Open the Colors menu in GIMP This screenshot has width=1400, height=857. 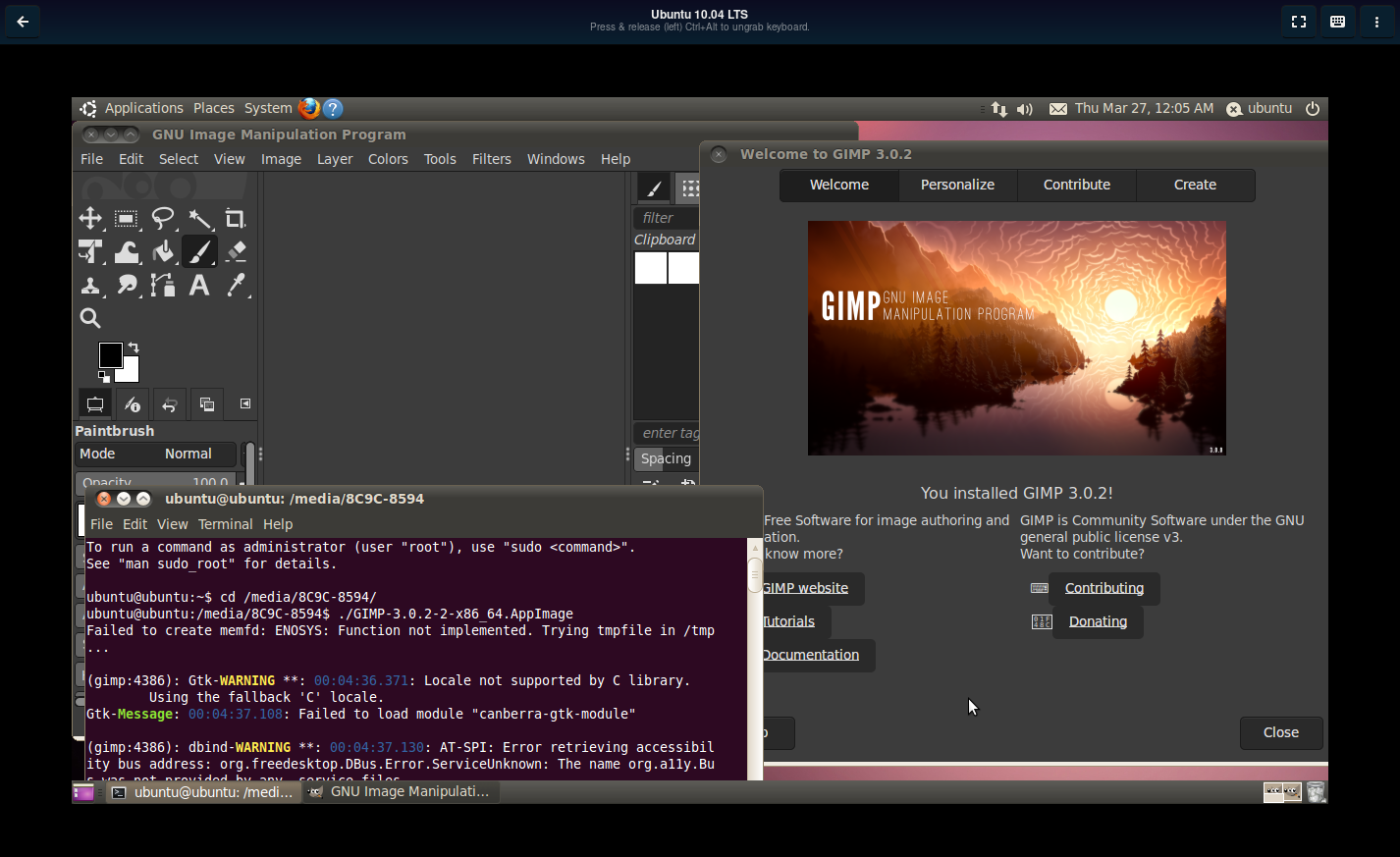(388, 159)
